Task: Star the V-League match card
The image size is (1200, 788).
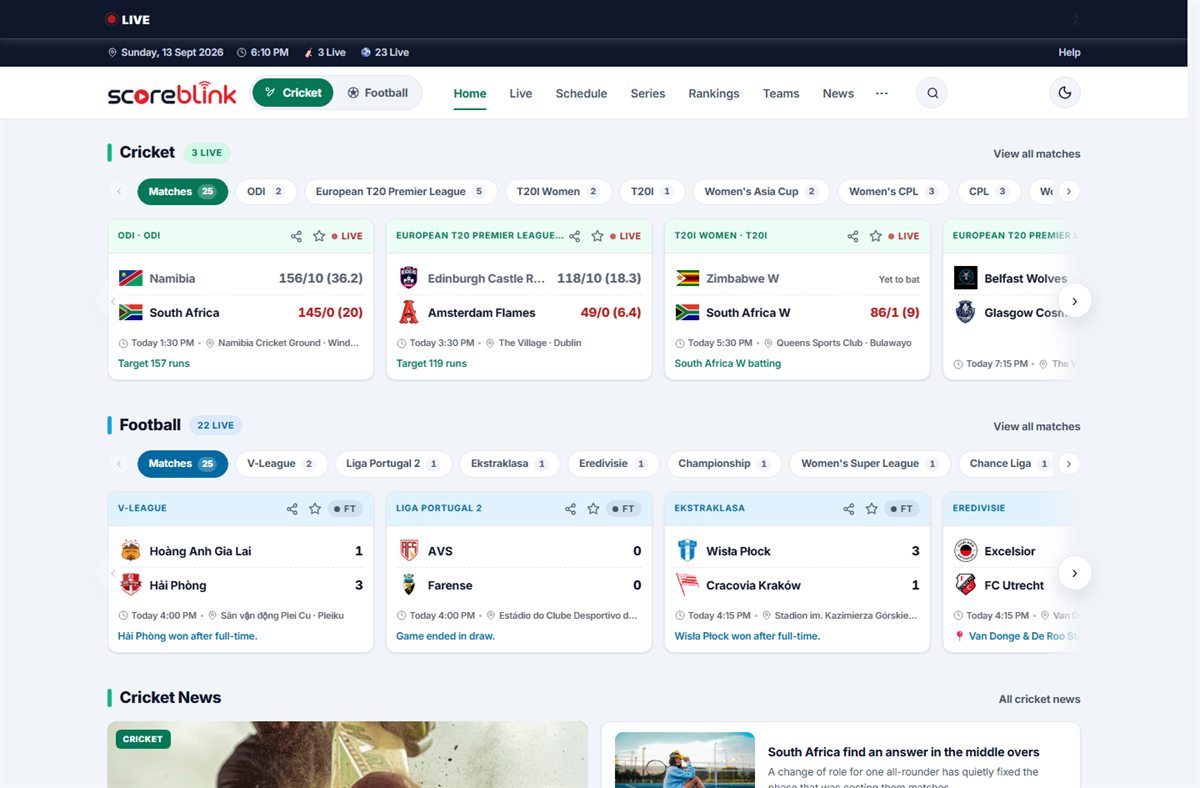Action: click(x=315, y=509)
